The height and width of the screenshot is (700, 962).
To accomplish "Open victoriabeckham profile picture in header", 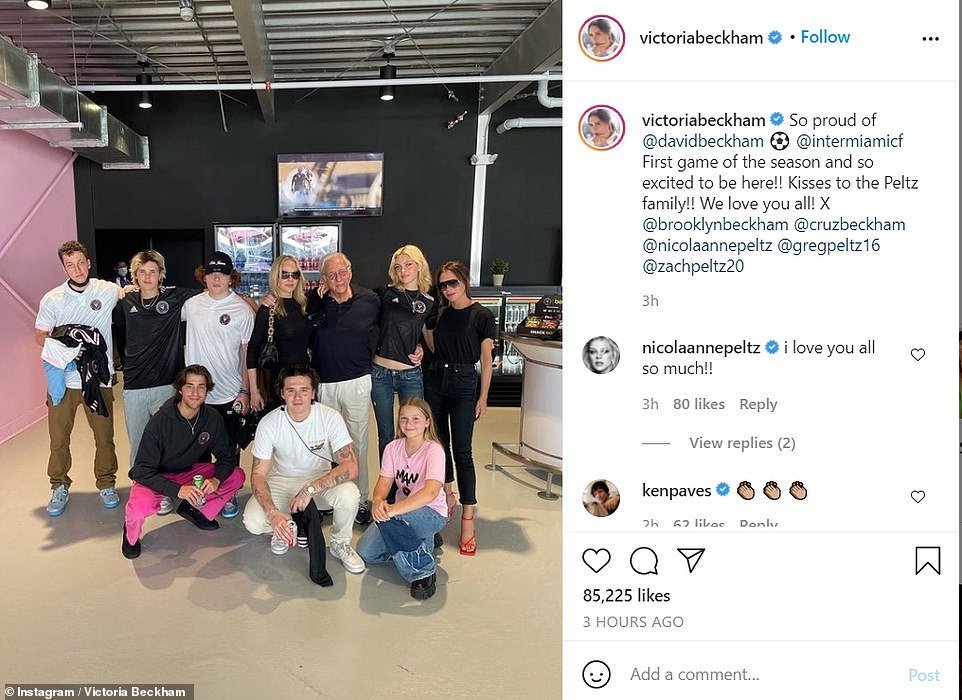I will coord(601,38).
